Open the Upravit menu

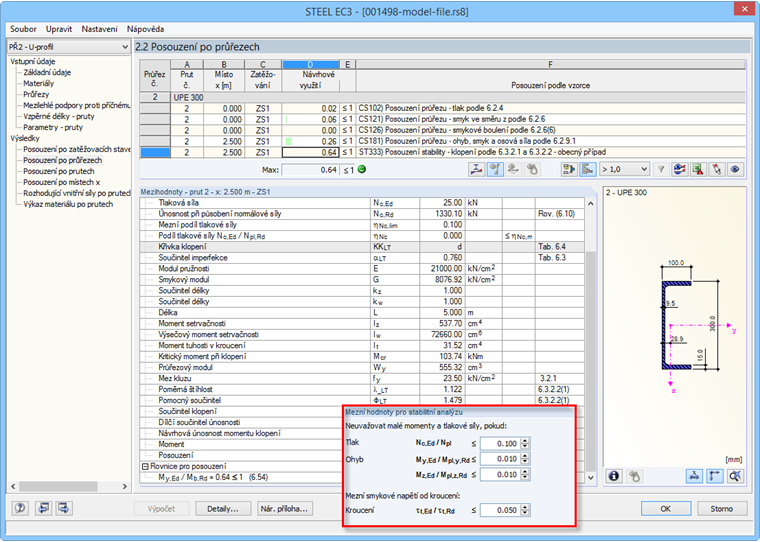click(x=59, y=29)
